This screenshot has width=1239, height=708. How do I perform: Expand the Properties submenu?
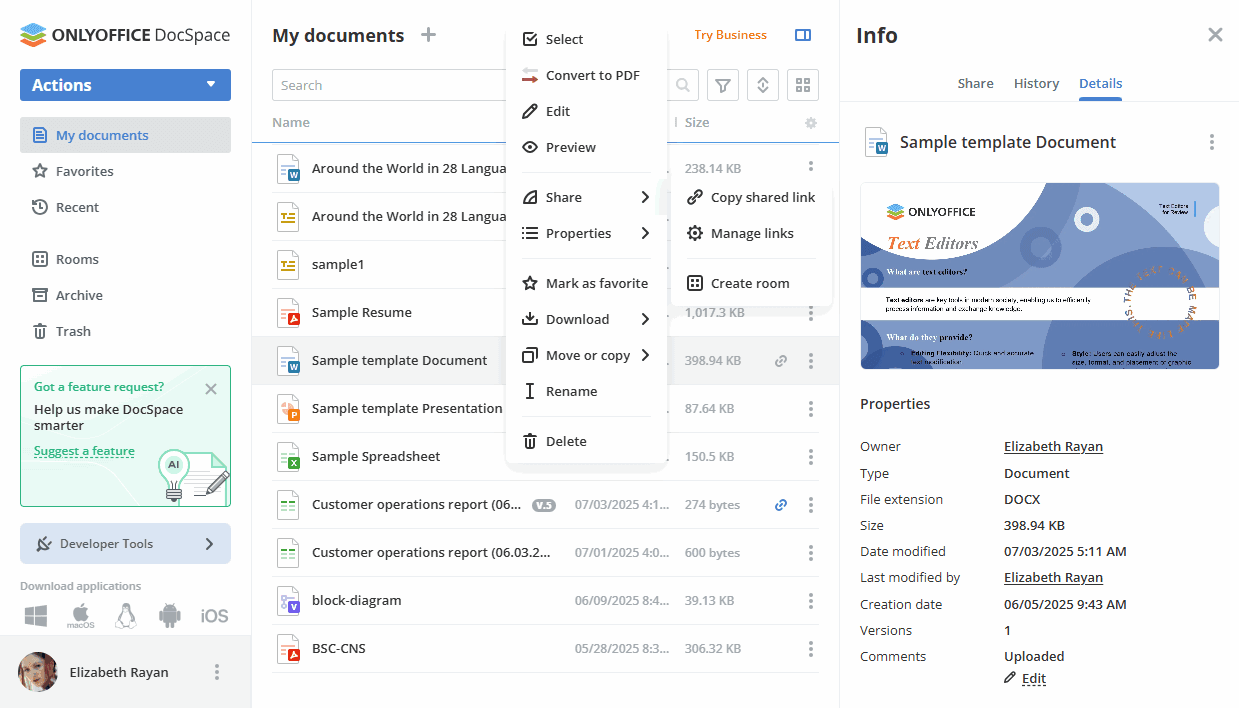pos(586,233)
